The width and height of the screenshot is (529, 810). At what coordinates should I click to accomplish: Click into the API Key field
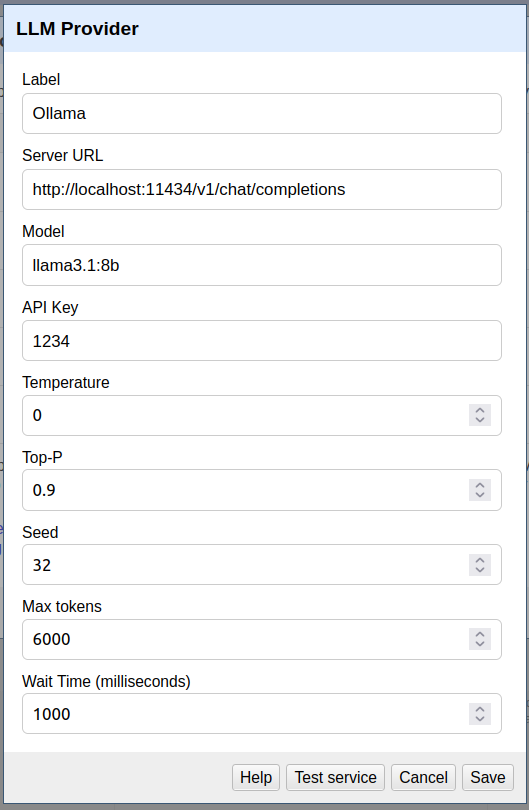[x=262, y=341]
